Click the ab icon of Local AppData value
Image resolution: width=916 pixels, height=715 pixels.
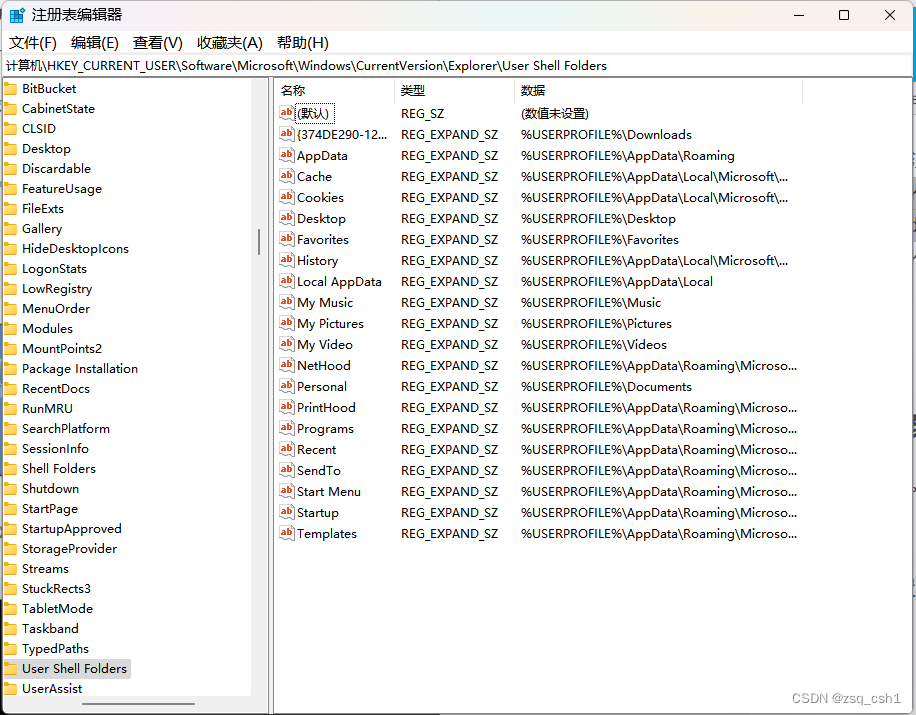286,281
